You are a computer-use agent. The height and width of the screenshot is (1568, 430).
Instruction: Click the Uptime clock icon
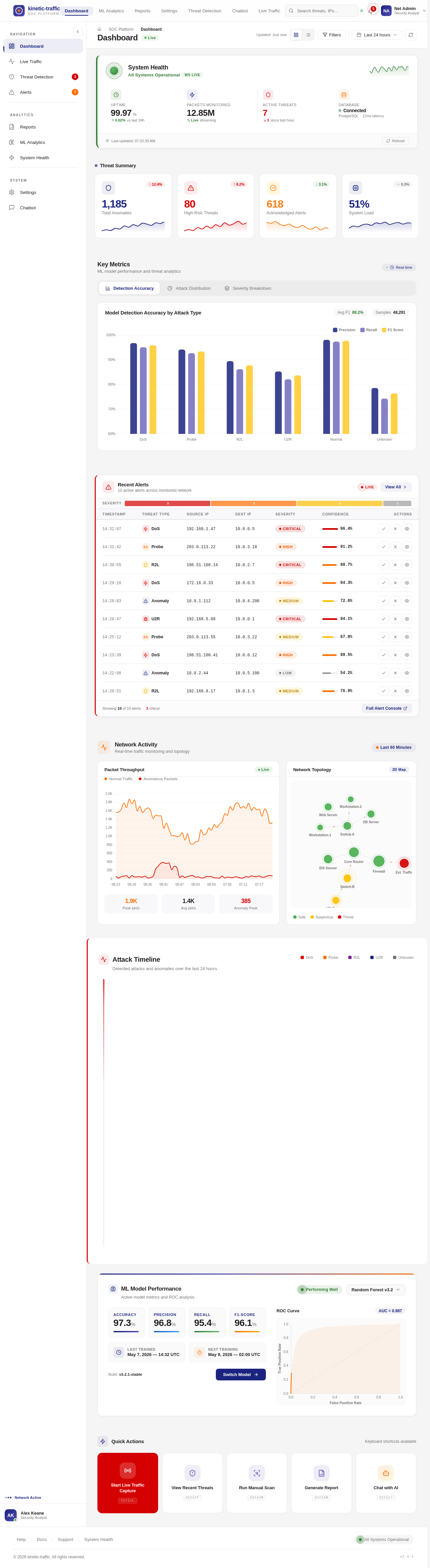click(116, 95)
